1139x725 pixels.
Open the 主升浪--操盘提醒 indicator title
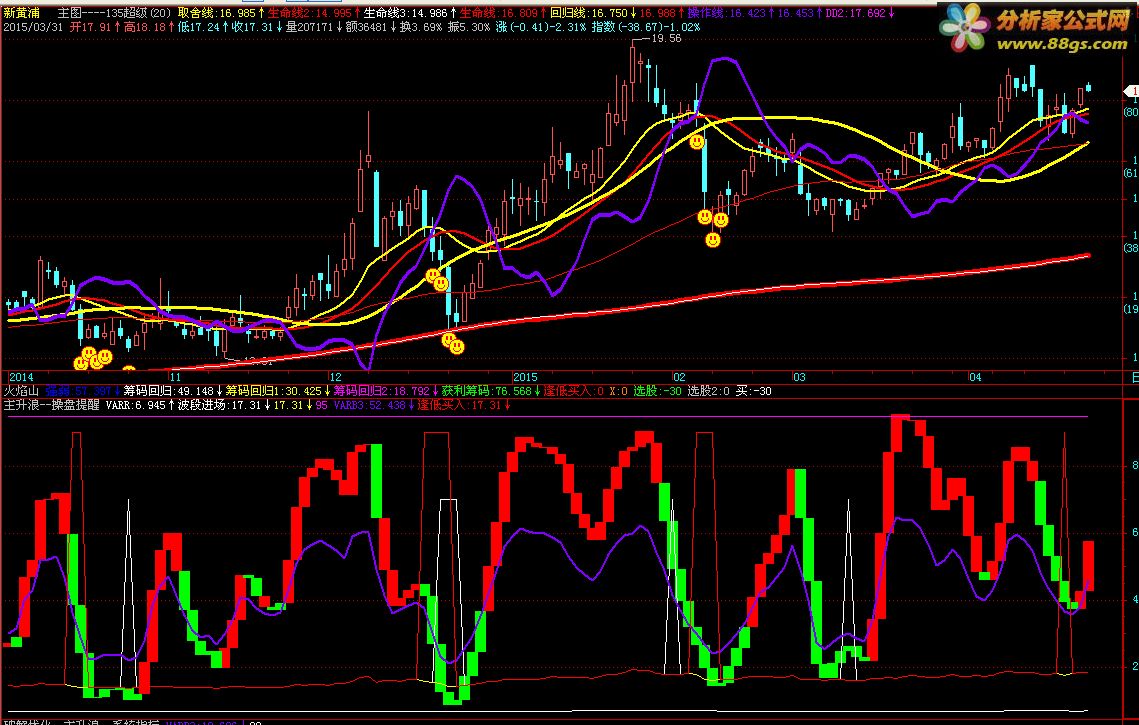click(x=51, y=405)
